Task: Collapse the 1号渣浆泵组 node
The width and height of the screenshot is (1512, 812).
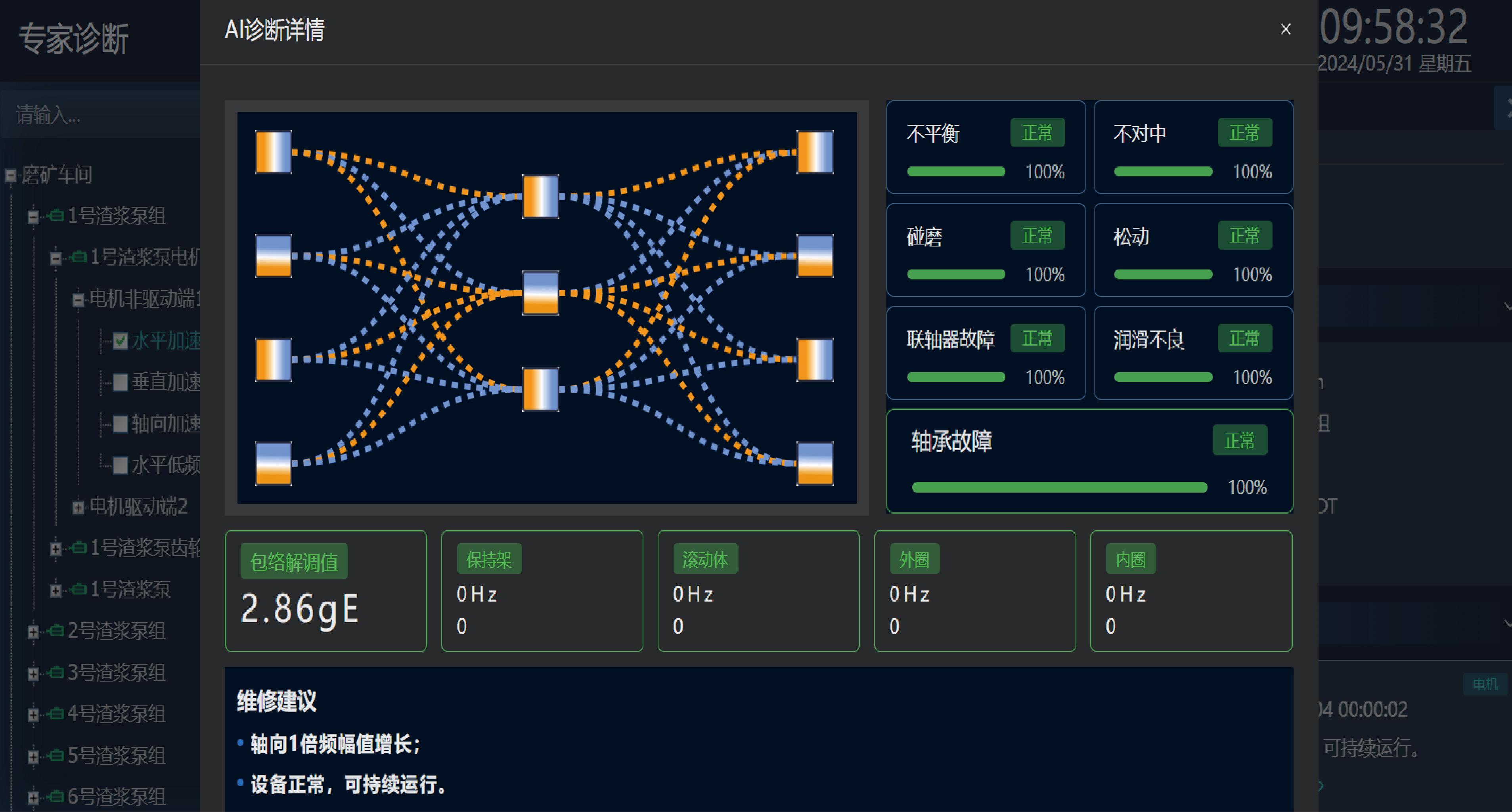Action: point(33,216)
